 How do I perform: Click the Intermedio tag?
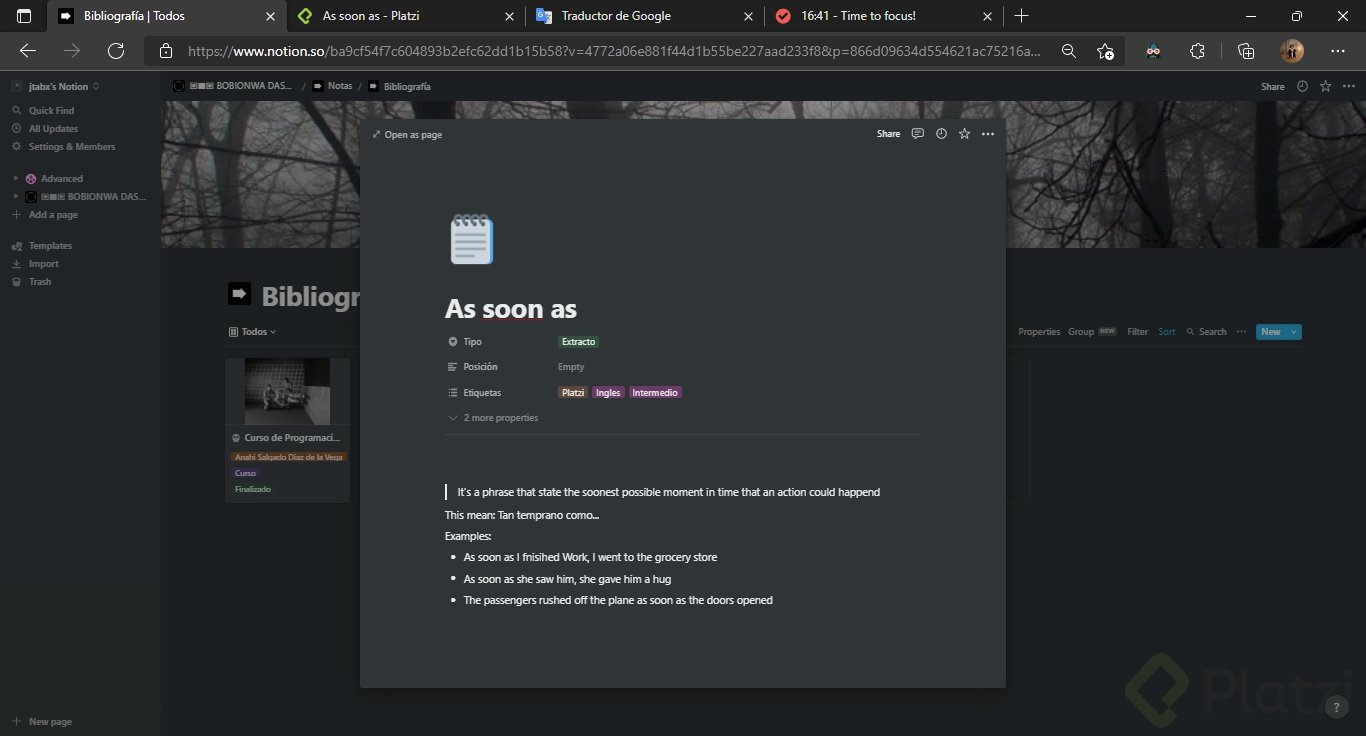point(655,393)
